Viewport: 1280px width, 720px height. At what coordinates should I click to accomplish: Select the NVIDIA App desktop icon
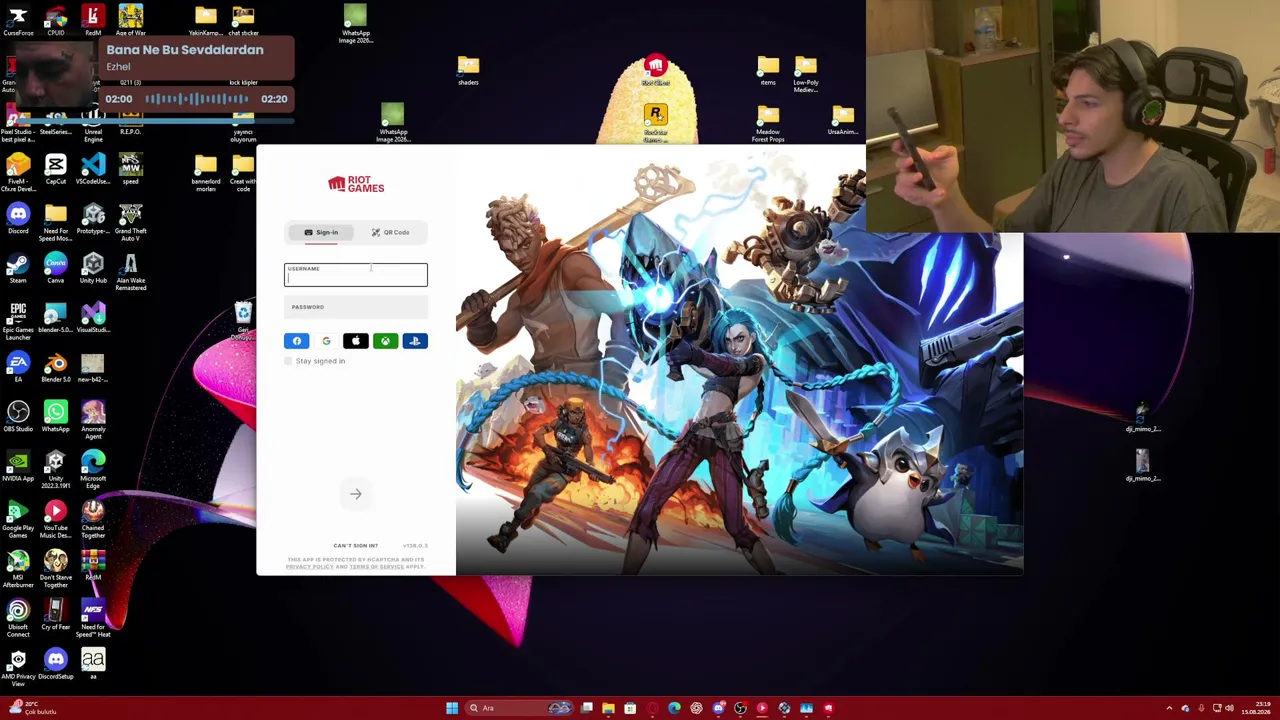point(18,466)
